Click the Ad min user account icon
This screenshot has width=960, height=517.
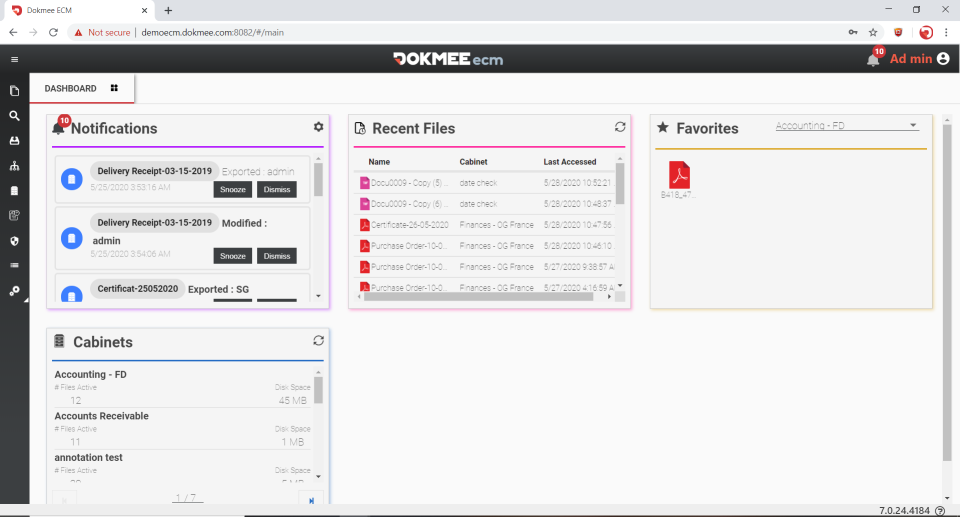tap(943, 59)
